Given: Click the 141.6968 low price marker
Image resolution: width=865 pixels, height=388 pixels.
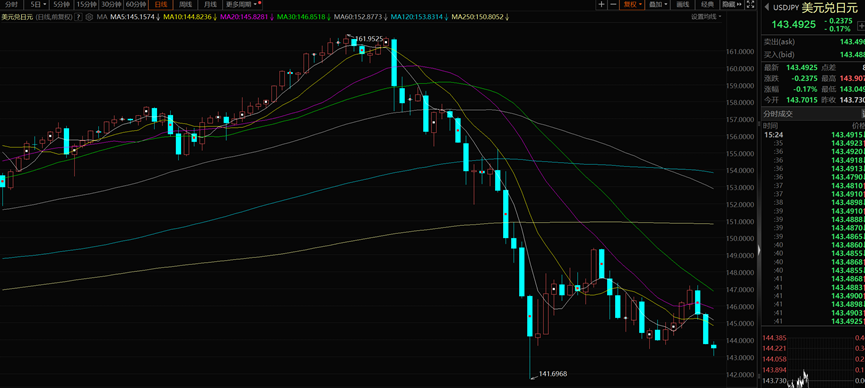Looking at the screenshot, I should click(552, 374).
